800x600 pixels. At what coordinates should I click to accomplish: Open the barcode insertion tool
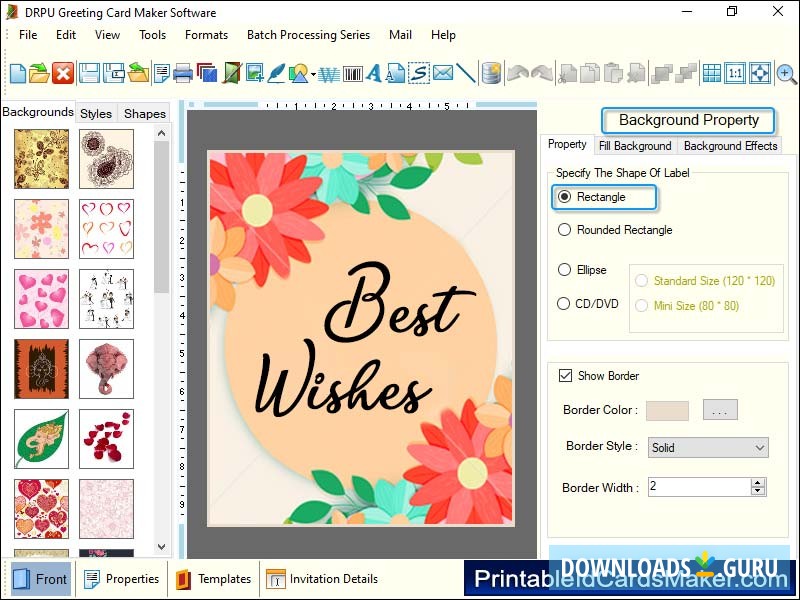[x=355, y=72]
